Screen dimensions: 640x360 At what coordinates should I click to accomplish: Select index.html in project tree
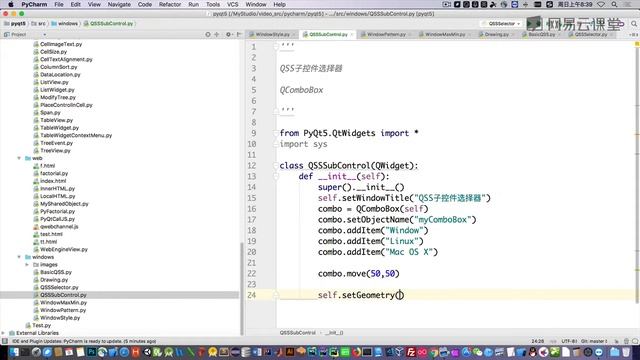[53, 181]
